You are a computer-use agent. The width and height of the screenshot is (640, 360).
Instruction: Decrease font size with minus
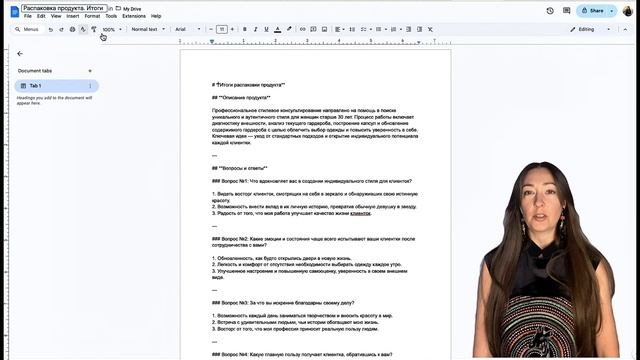[211, 29]
